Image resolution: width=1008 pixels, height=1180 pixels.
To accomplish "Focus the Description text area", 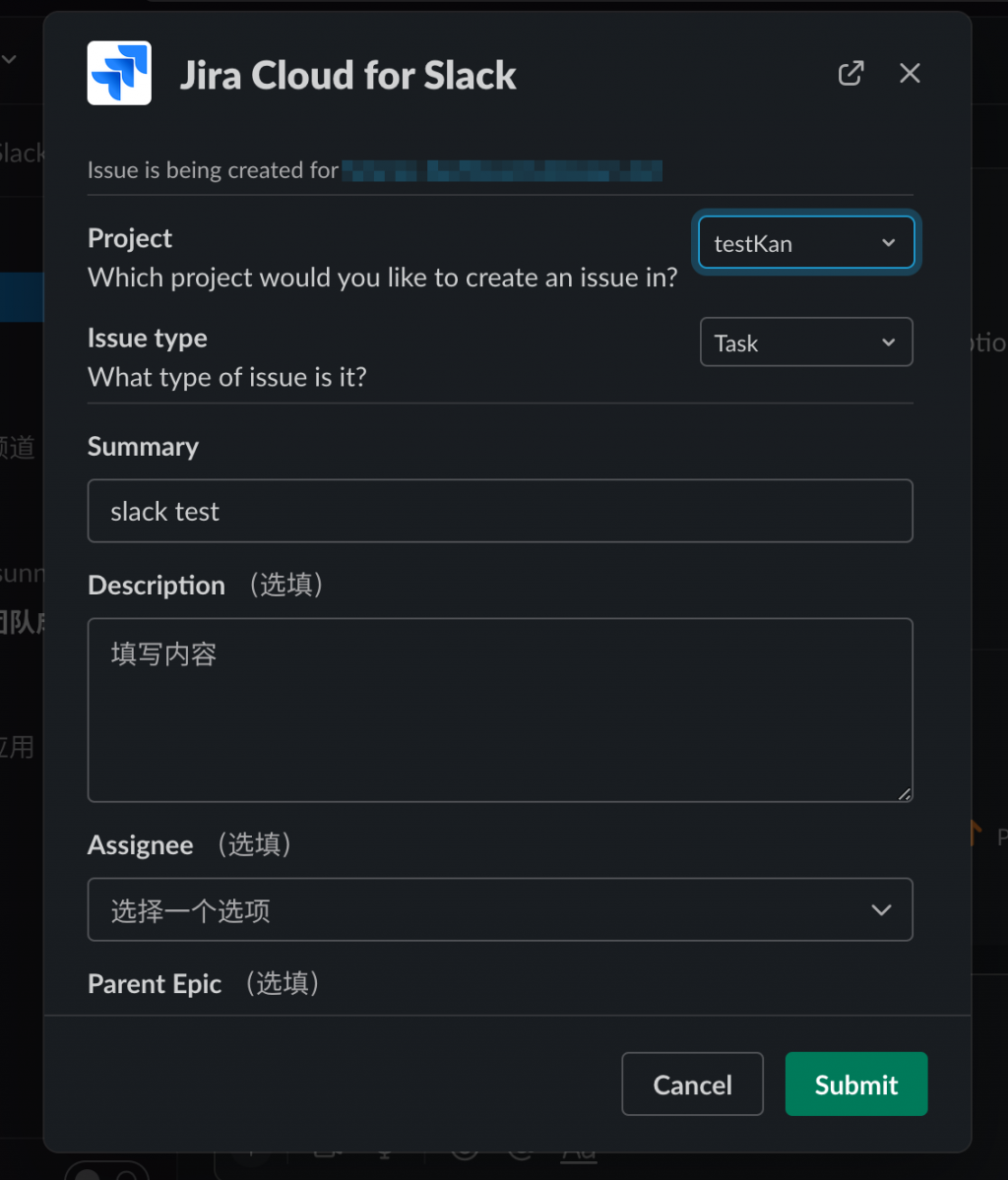I will (500, 710).
